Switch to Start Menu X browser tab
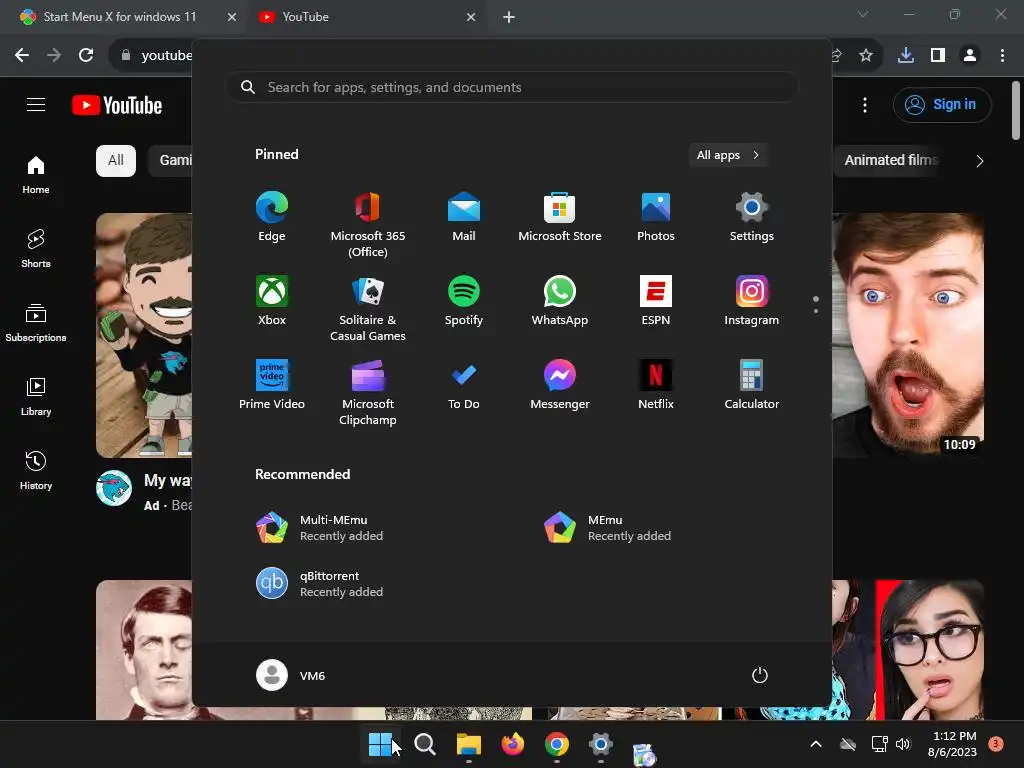1024x768 pixels. tap(120, 17)
